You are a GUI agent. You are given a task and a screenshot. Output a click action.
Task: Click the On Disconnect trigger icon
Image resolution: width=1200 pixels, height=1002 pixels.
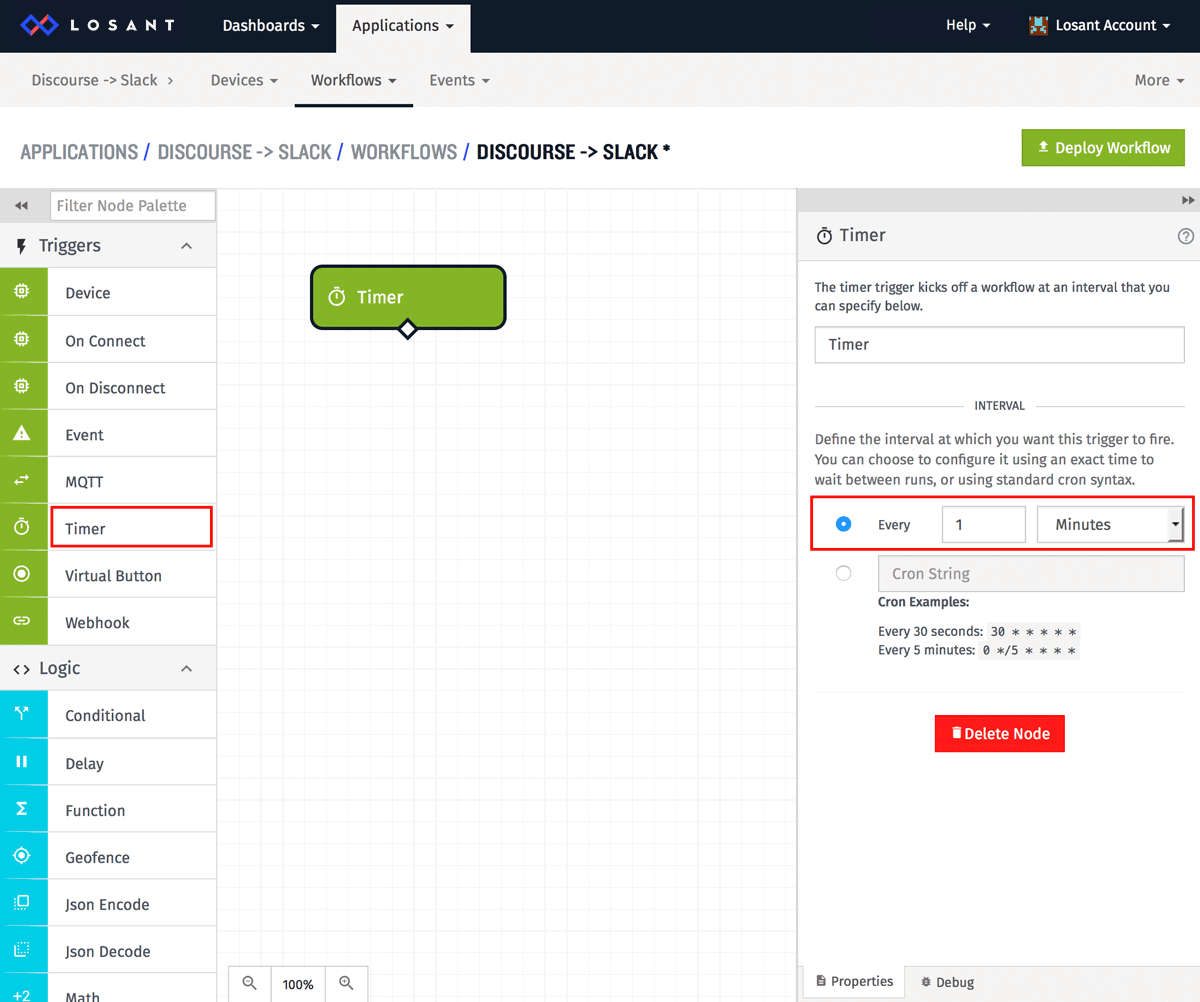pyautogui.click(x=22, y=387)
